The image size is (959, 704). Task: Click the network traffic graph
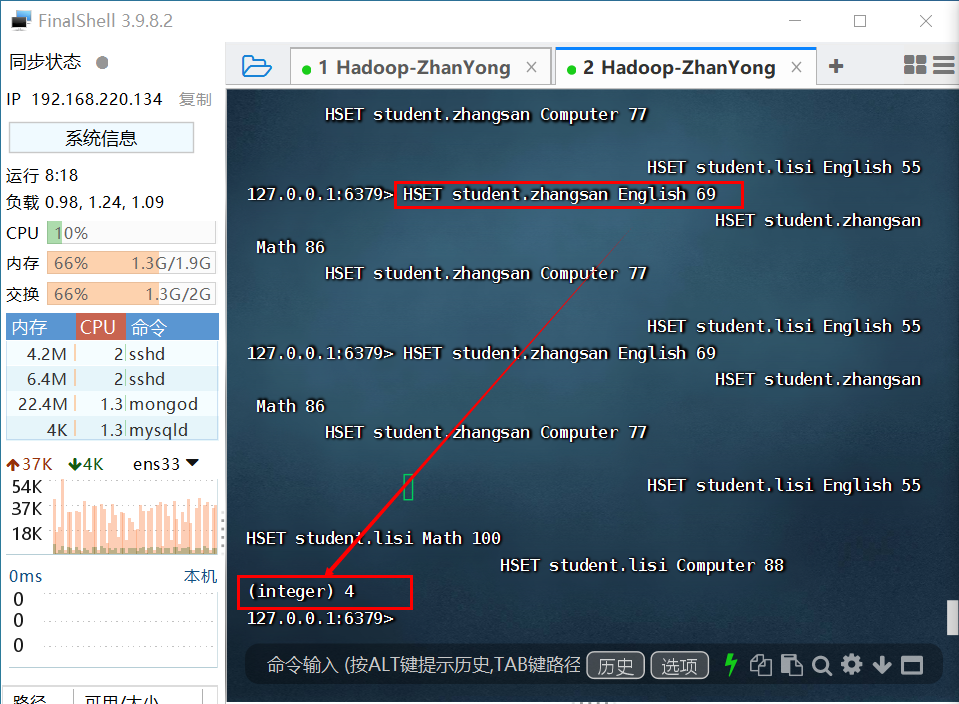click(135, 517)
